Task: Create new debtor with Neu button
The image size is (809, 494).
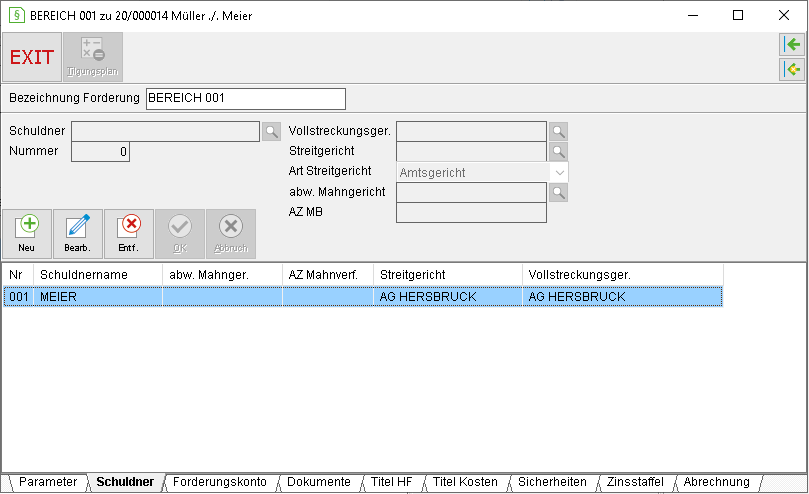Action: click(x=27, y=234)
